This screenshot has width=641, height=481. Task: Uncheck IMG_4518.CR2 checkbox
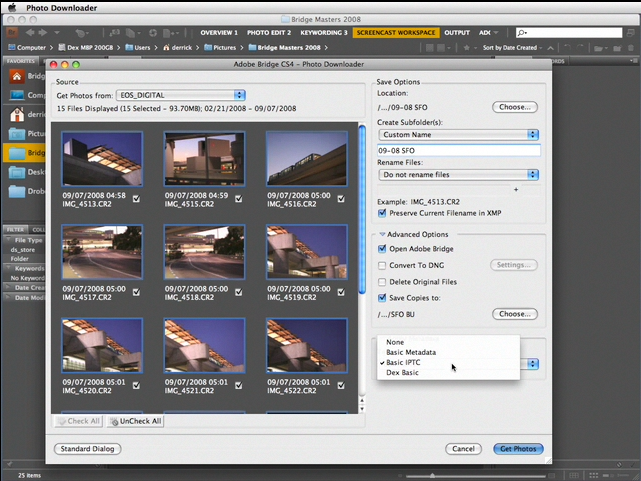tap(239, 292)
